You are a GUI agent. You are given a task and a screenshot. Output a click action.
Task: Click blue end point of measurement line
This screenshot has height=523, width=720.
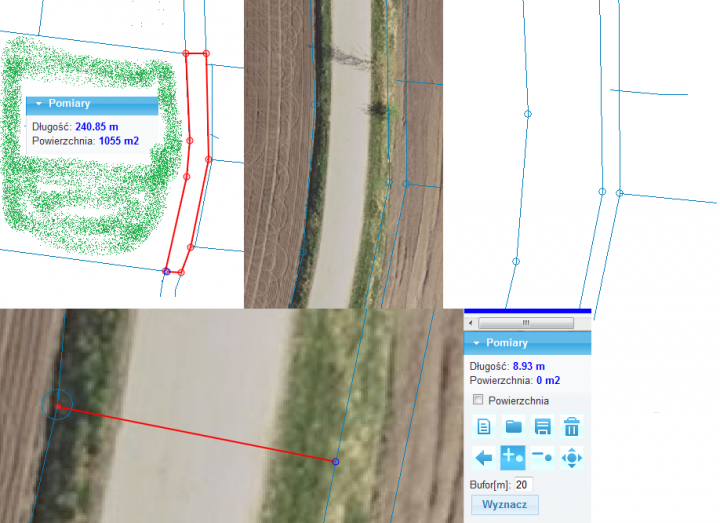click(x=335, y=461)
